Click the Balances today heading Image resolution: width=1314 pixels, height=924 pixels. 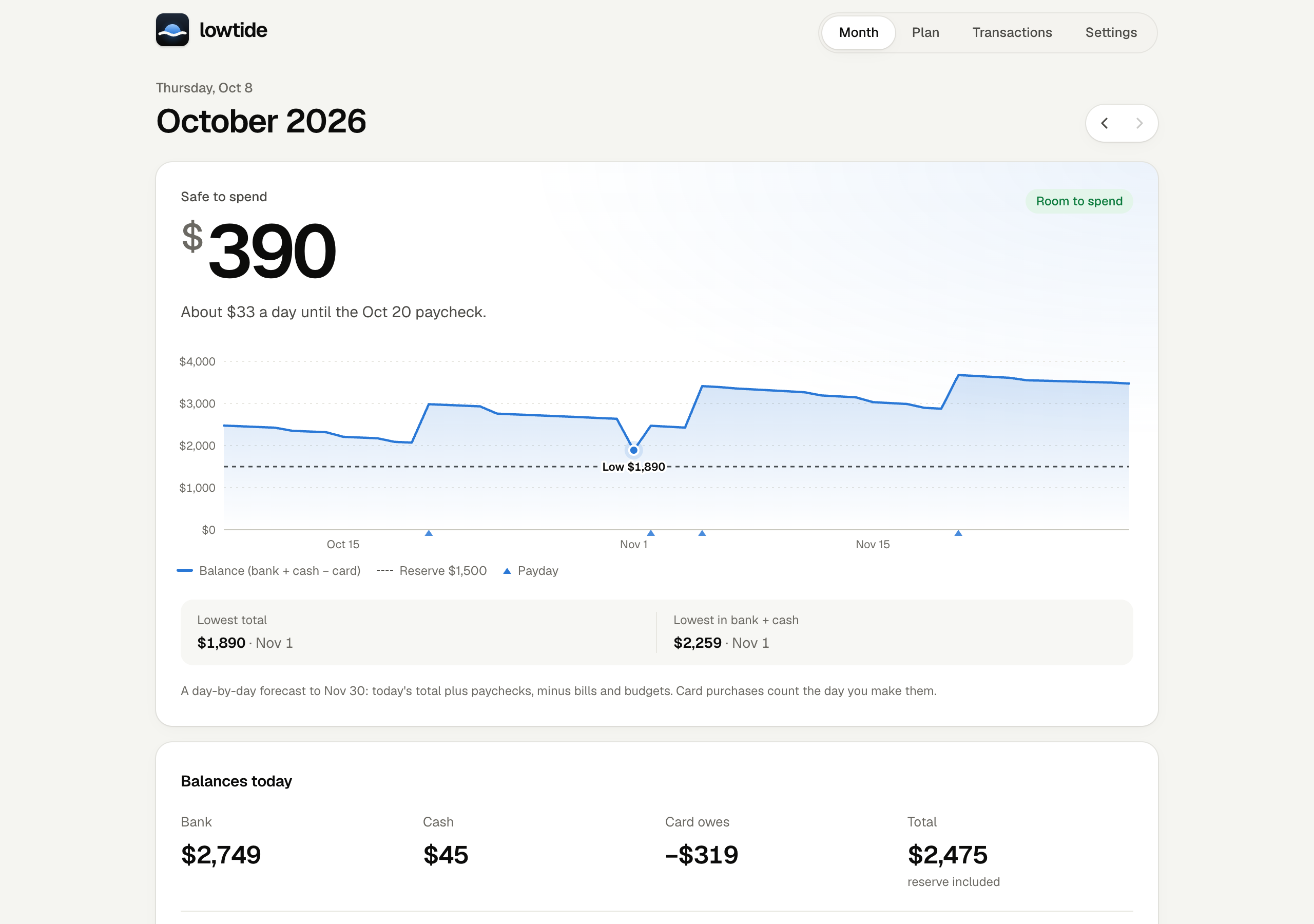coord(236,781)
